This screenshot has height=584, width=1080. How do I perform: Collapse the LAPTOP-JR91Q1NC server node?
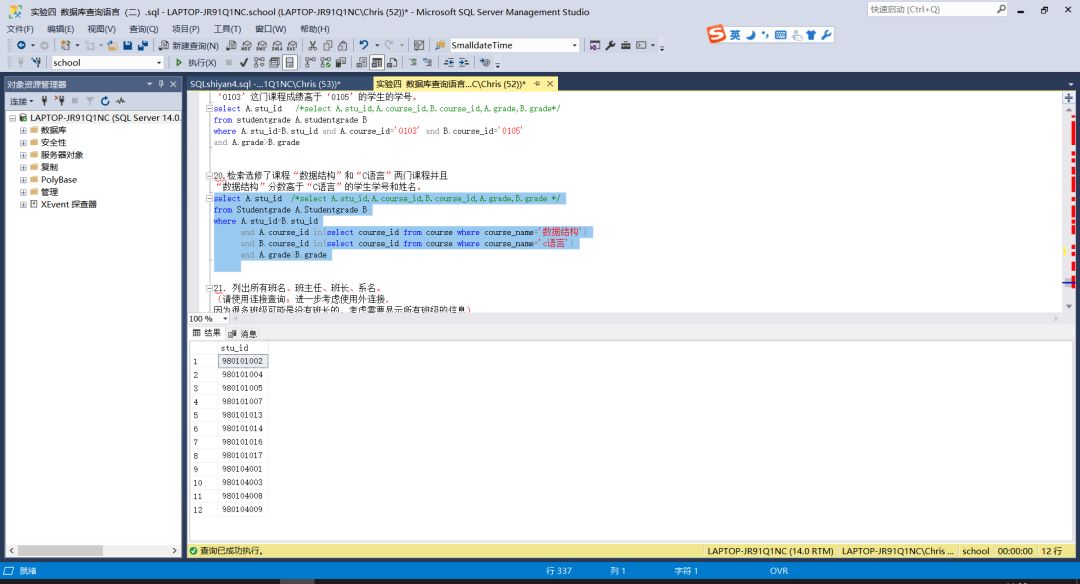point(12,118)
